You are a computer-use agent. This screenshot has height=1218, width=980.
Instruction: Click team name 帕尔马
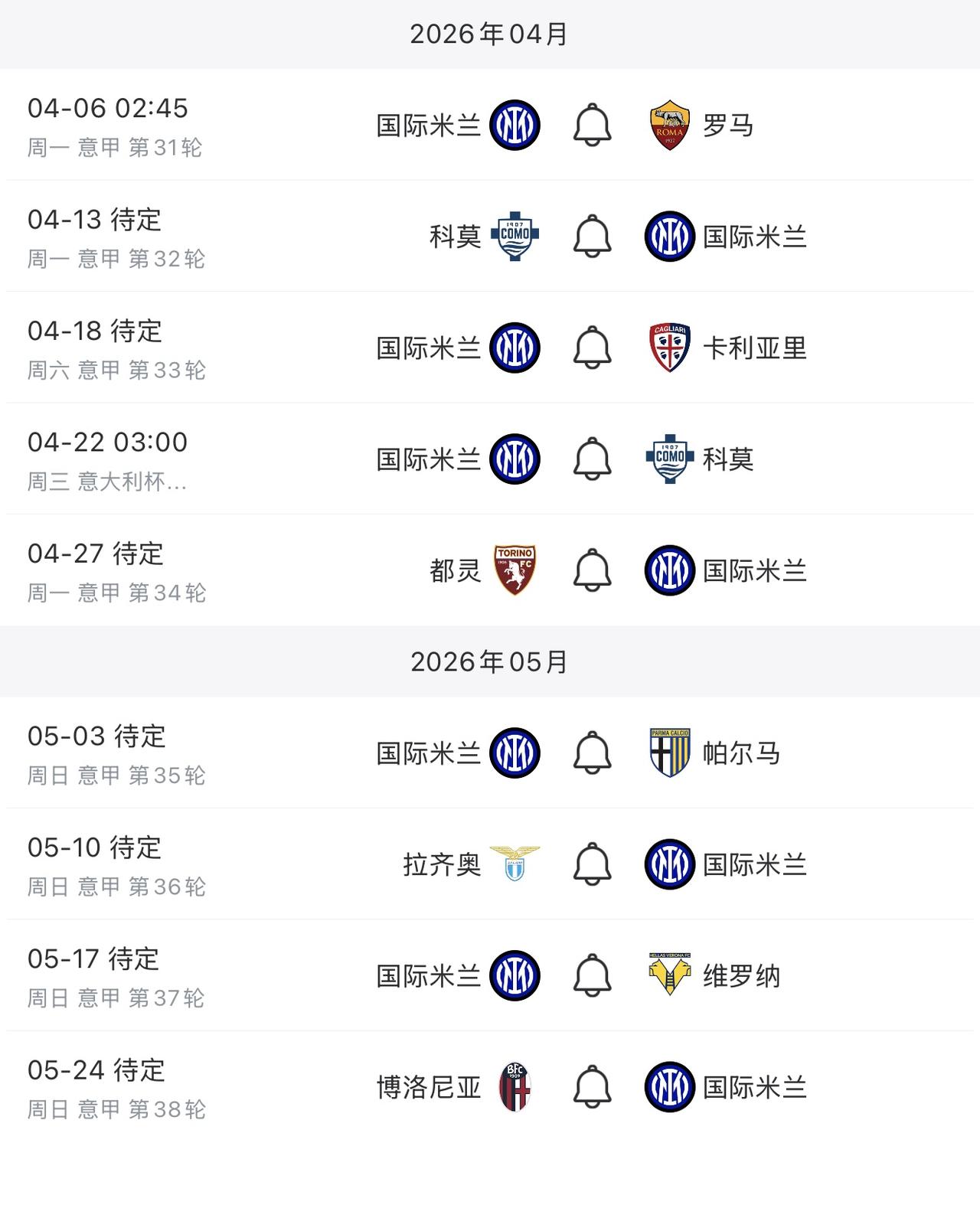click(x=741, y=753)
